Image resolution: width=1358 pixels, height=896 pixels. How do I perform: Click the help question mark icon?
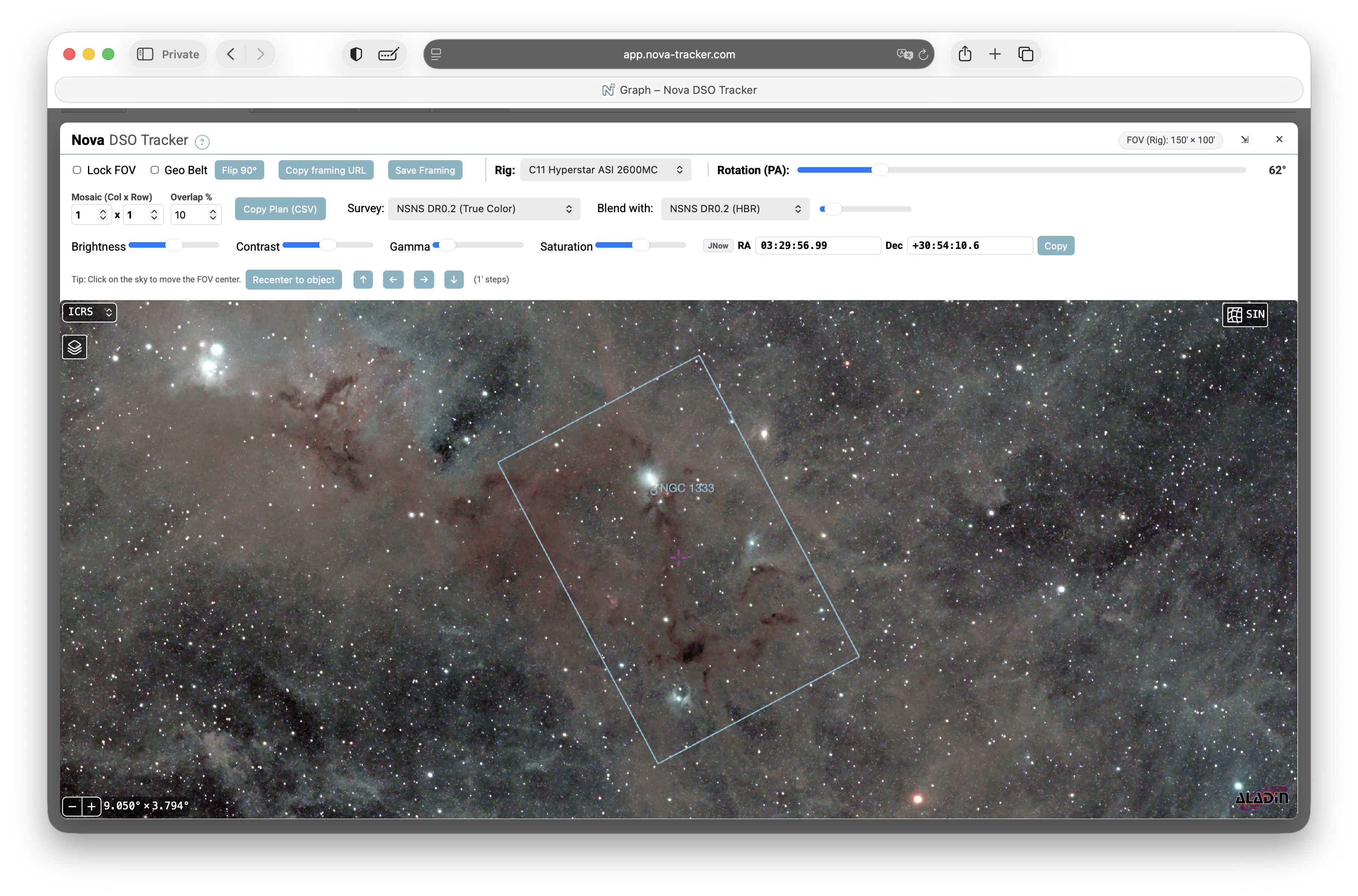(x=202, y=142)
